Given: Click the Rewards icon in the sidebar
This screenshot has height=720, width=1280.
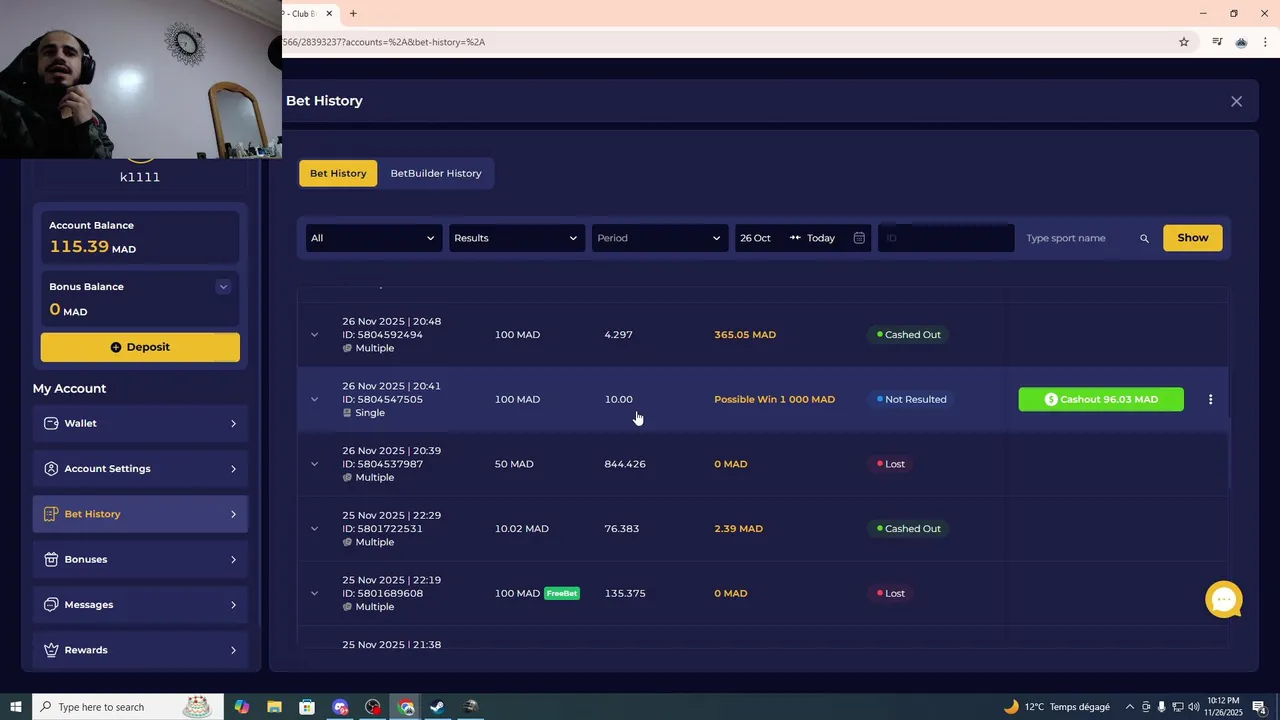Looking at the screenshot, I should (x=51, y=650).
